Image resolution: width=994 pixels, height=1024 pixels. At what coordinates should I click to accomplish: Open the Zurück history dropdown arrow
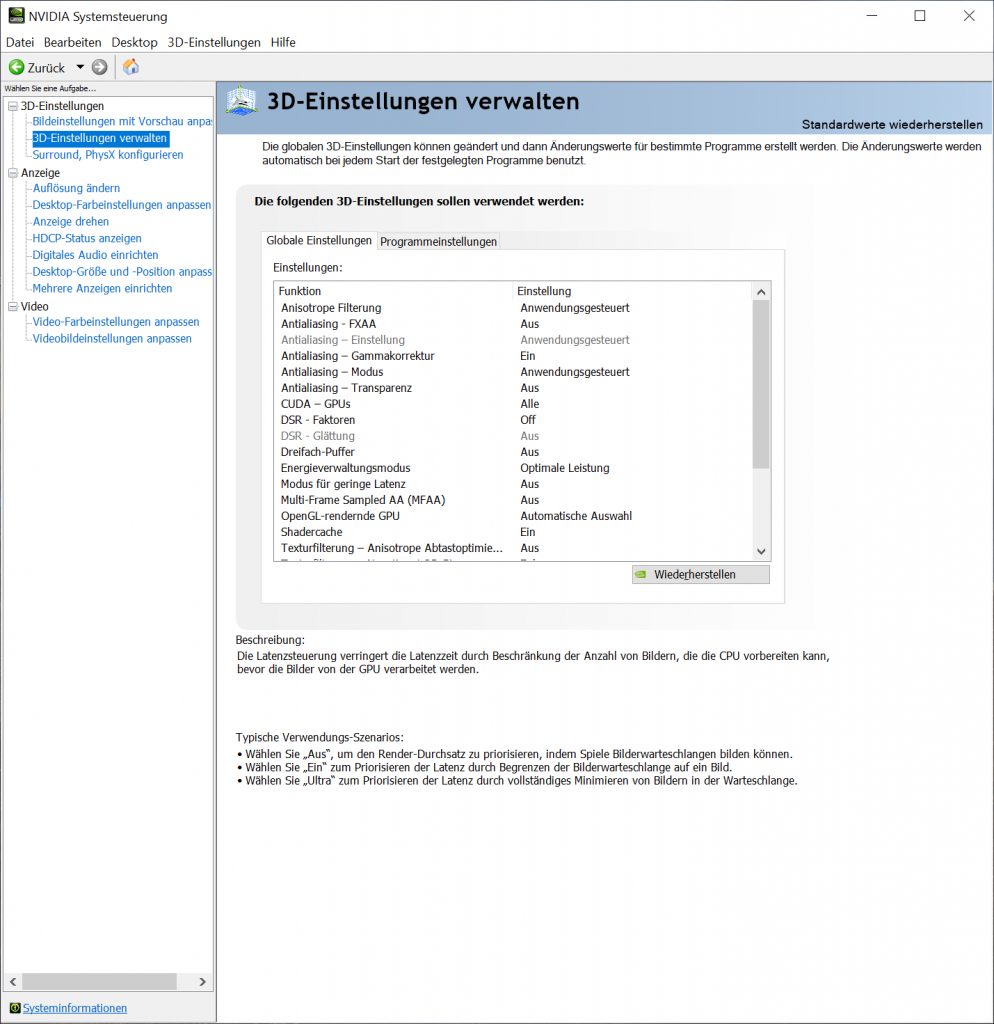point(80,67)
